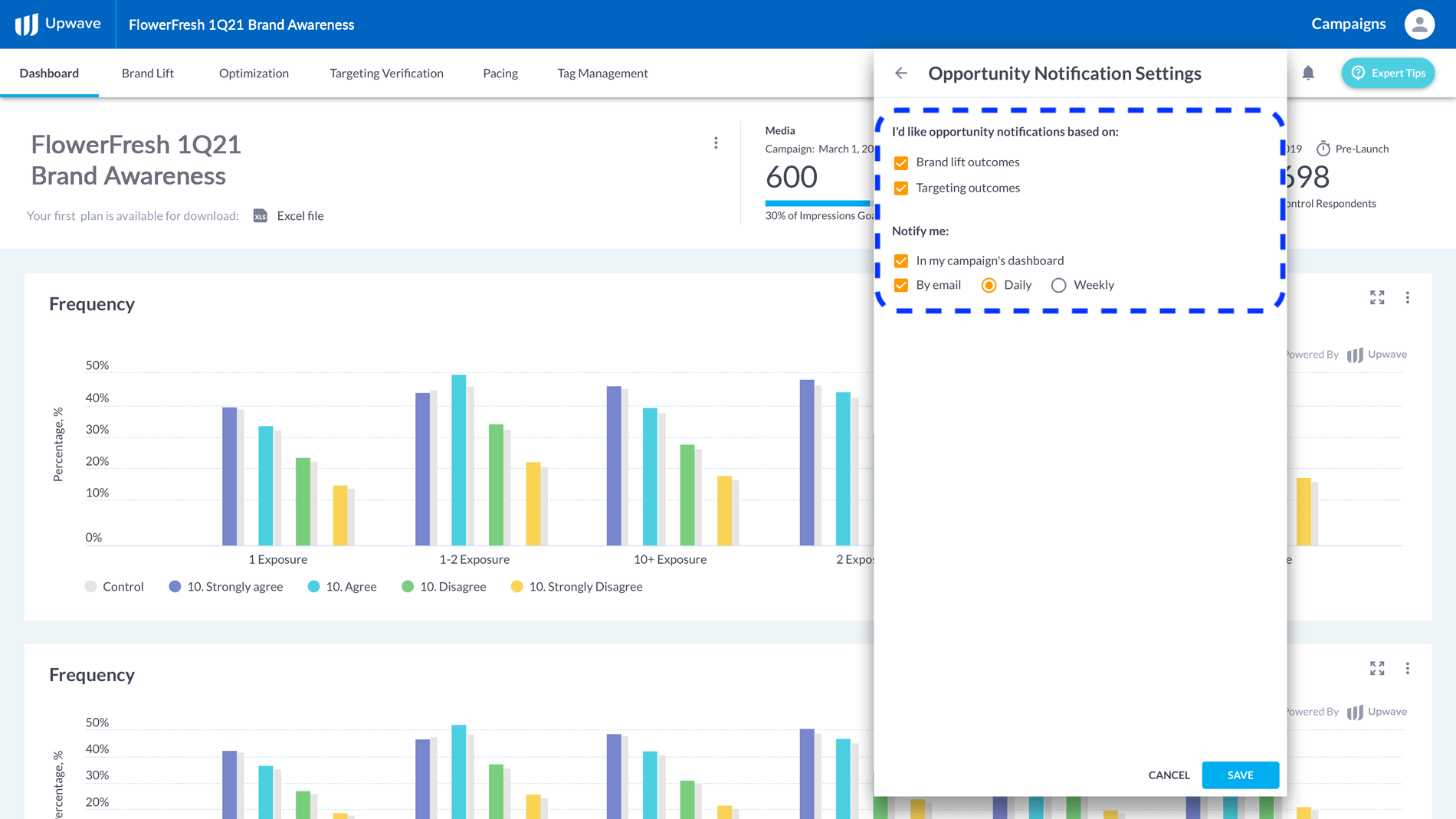Open first Frequency chart more options

coord(1407,297)
